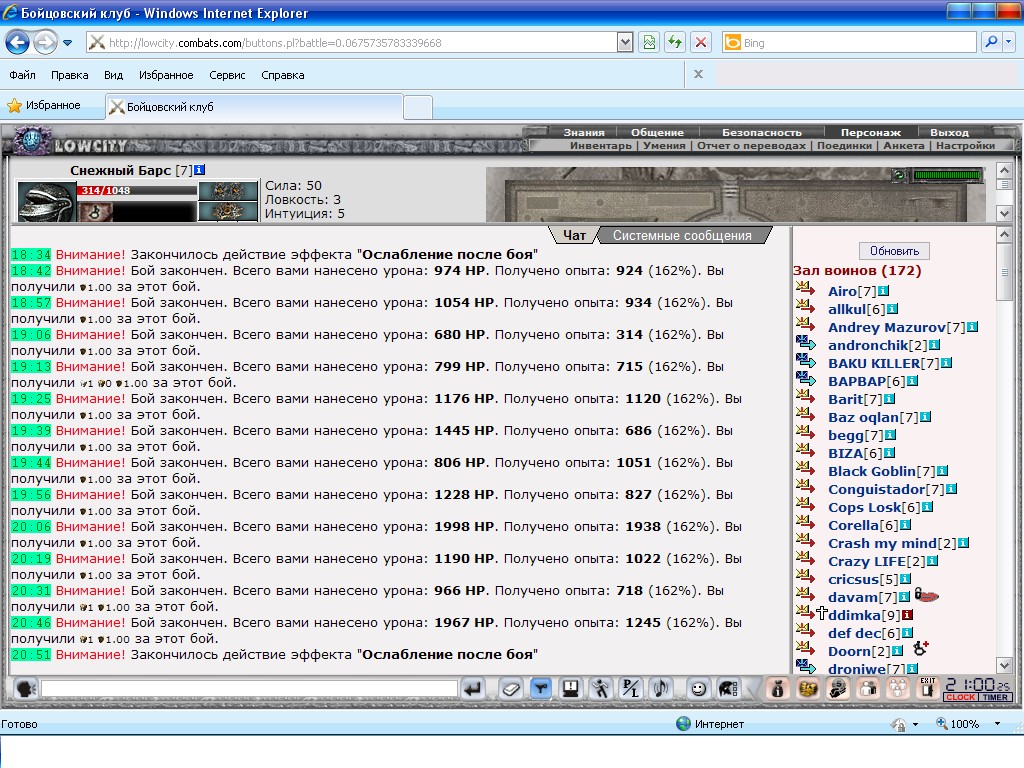Screen dimensions: 1024x768
Task: Switch to the Чат tab
Action: tap(574, 235)
